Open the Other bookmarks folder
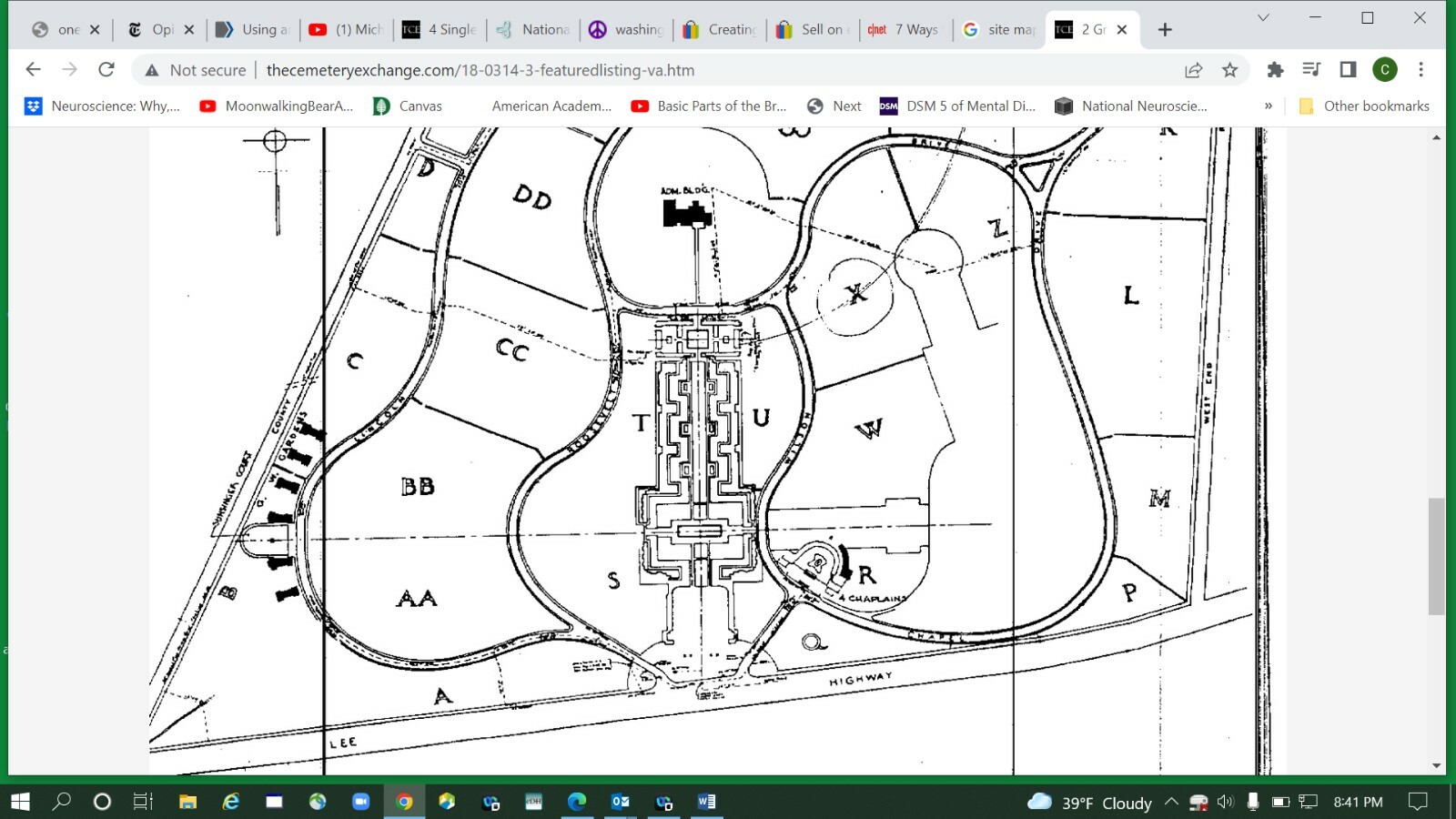This screenshot has width=1456, height=819. coord(1364,106)
